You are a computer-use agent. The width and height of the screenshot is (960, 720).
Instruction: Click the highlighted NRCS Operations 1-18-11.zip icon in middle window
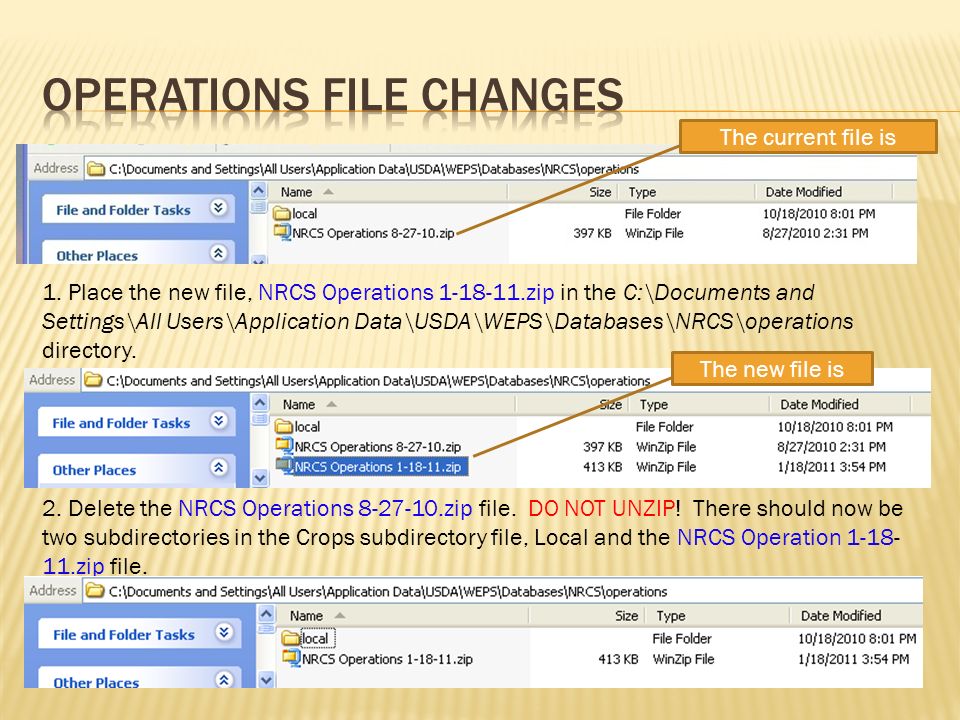click(284, 467)
